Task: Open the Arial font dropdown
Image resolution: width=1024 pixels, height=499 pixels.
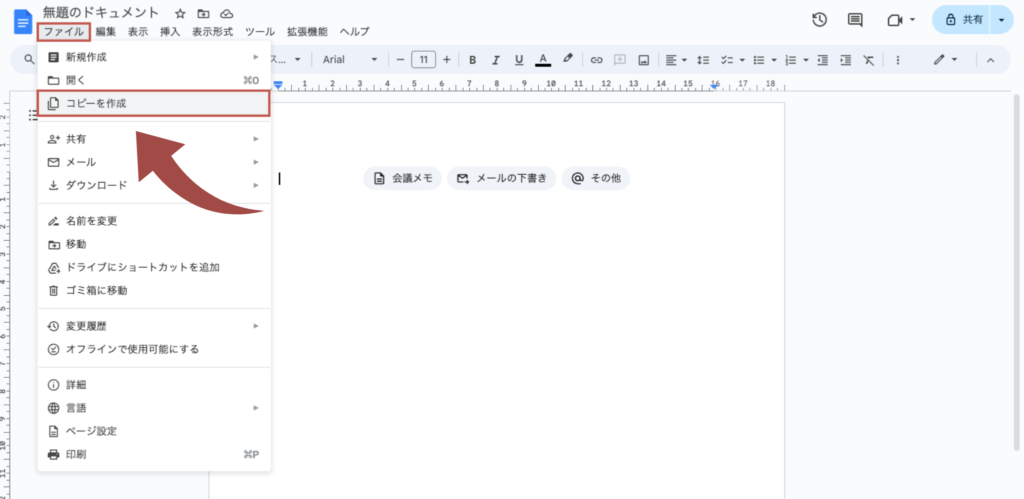Action: [x=348, y=60]
